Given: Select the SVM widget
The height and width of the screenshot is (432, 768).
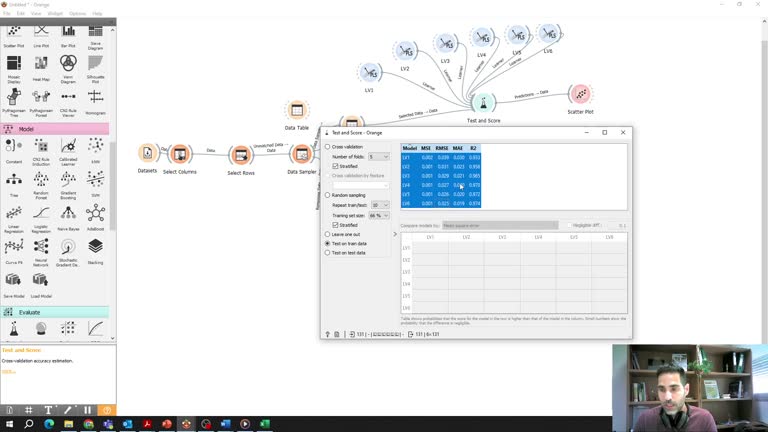Looking at the screenshot, I should click(96, 184).
